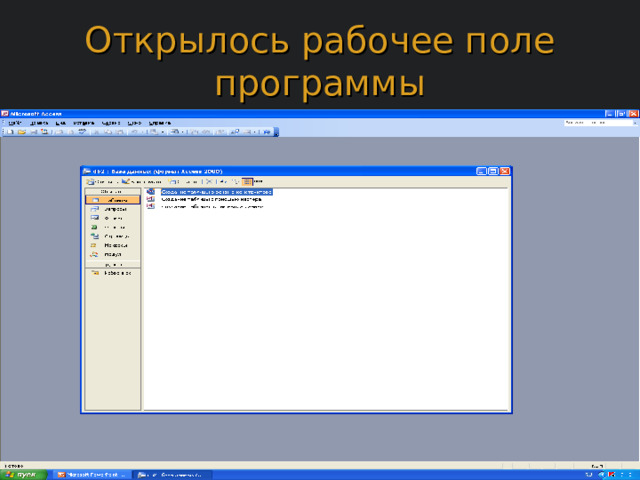Image resolution: width=640 pixels, height=480 pixels.
Task: Select Макросы in the objects panel
Action: coord(113,245)
